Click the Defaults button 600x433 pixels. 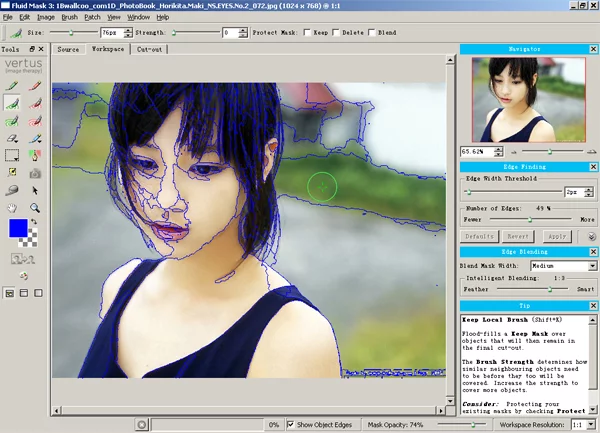pyautogui.click(x=479, y=236)
